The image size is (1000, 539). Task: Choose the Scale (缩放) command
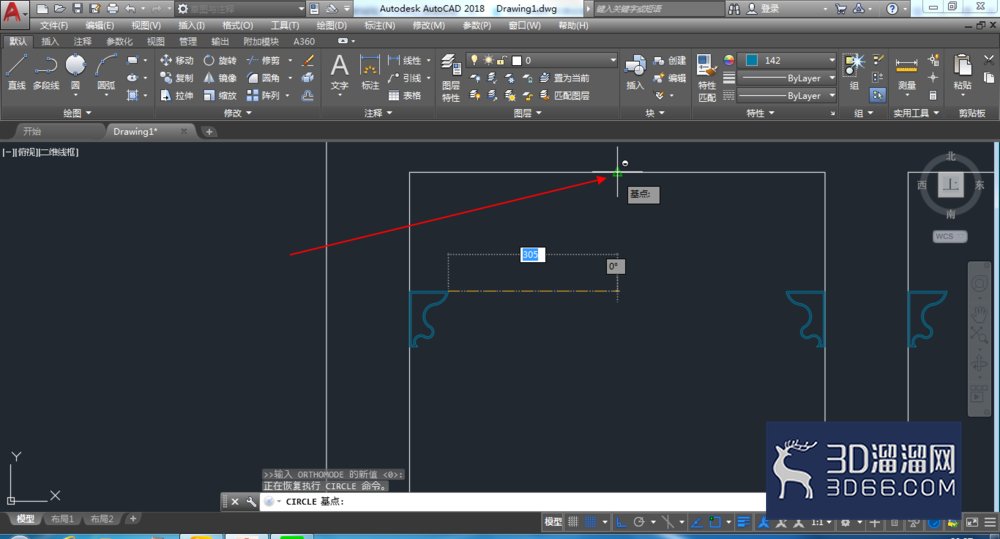(220, 95)
